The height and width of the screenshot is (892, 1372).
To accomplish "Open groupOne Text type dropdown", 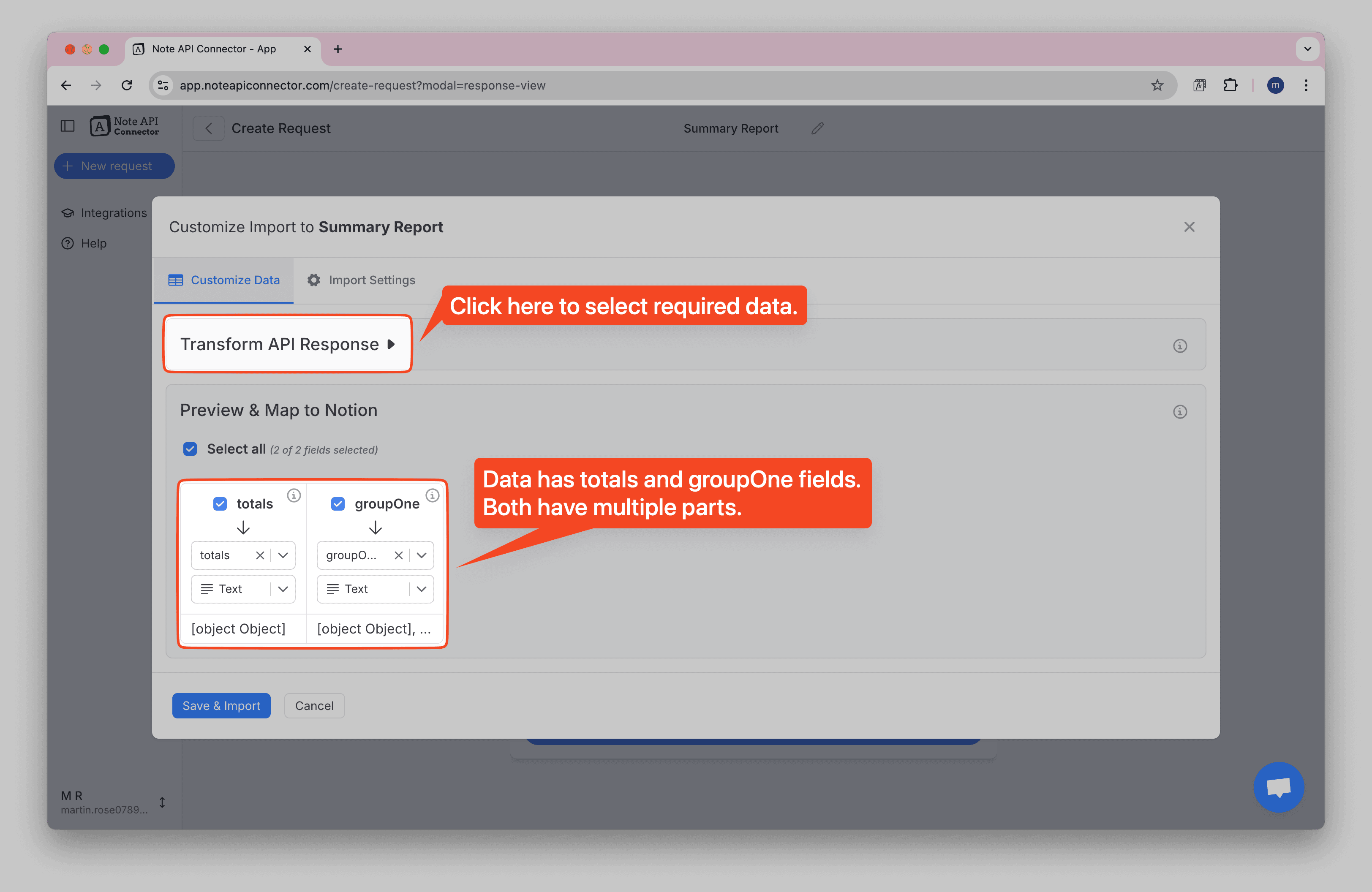I will tap(422, 589).
